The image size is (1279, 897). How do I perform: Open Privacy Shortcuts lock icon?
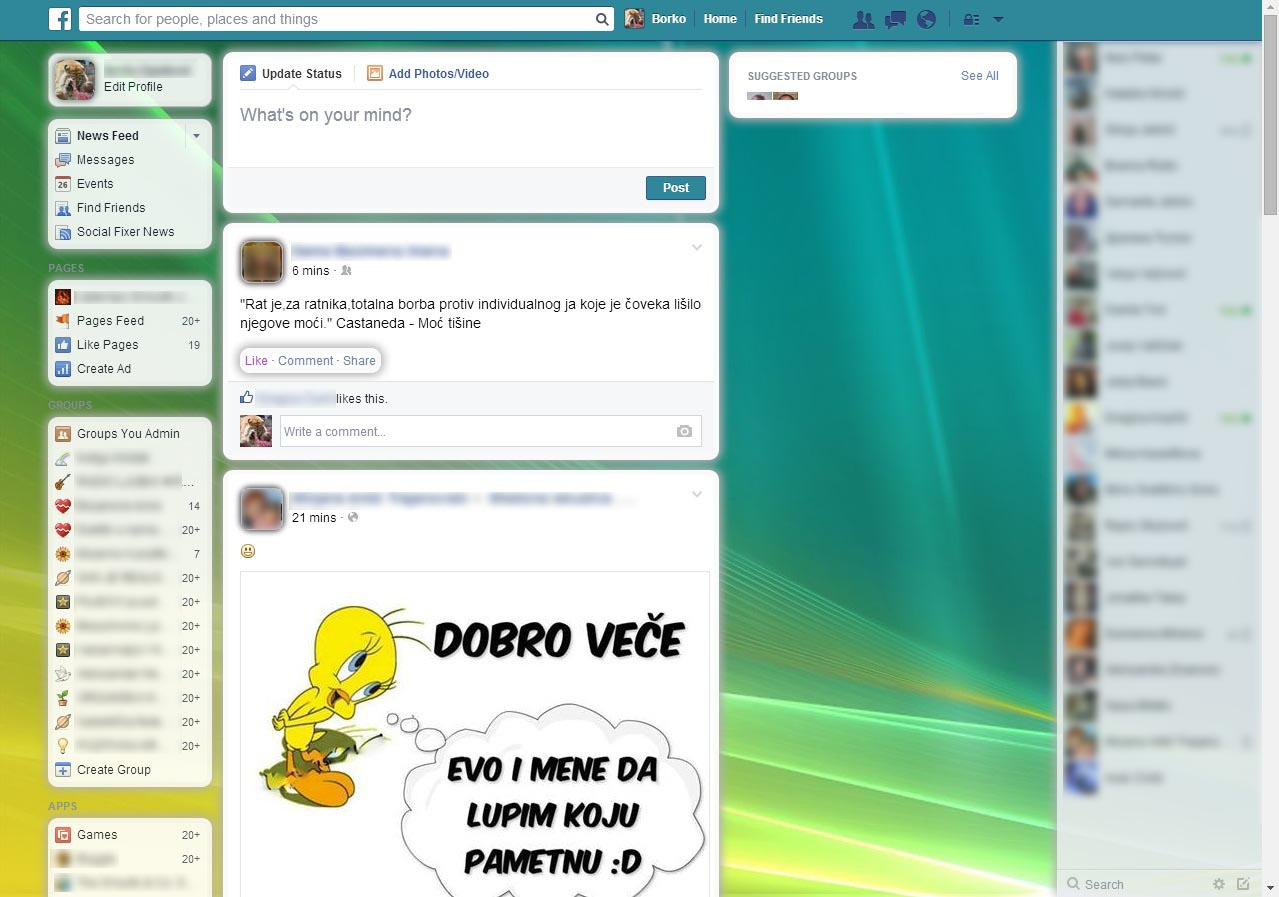[x=971, y=19]
